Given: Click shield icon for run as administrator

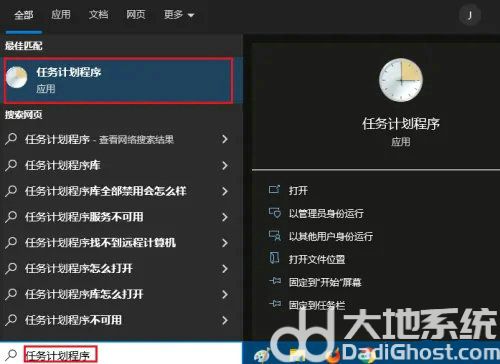Looking at the screenshot, I should coord(275,213).
